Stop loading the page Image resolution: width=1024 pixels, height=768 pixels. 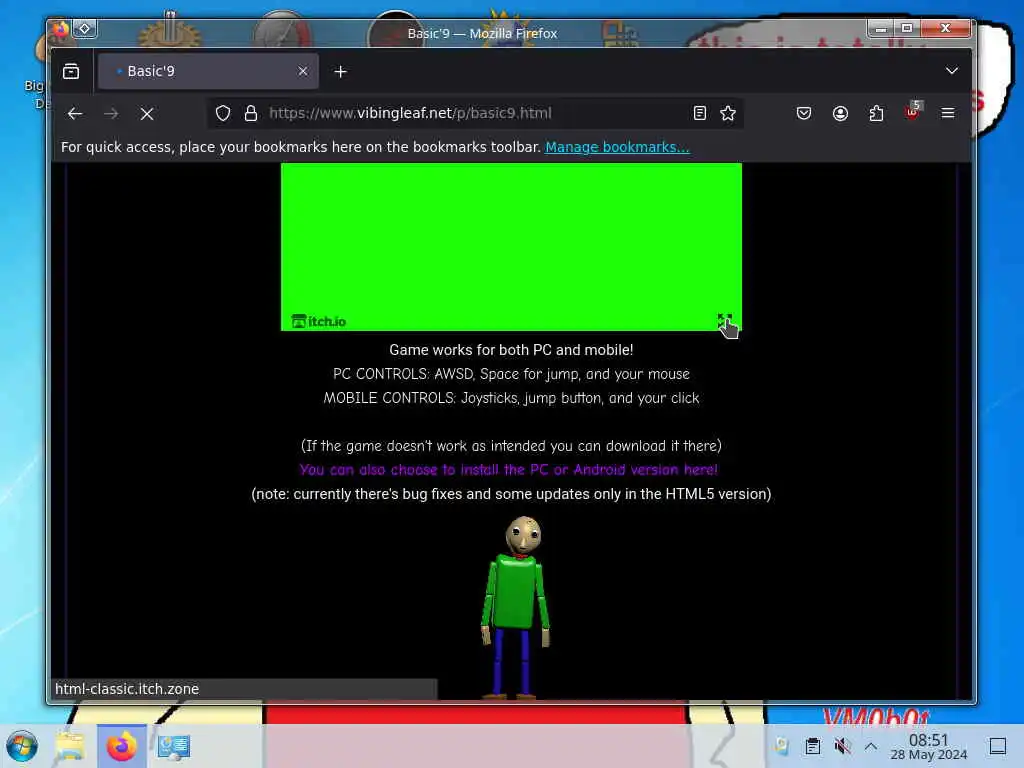(147, 114)
